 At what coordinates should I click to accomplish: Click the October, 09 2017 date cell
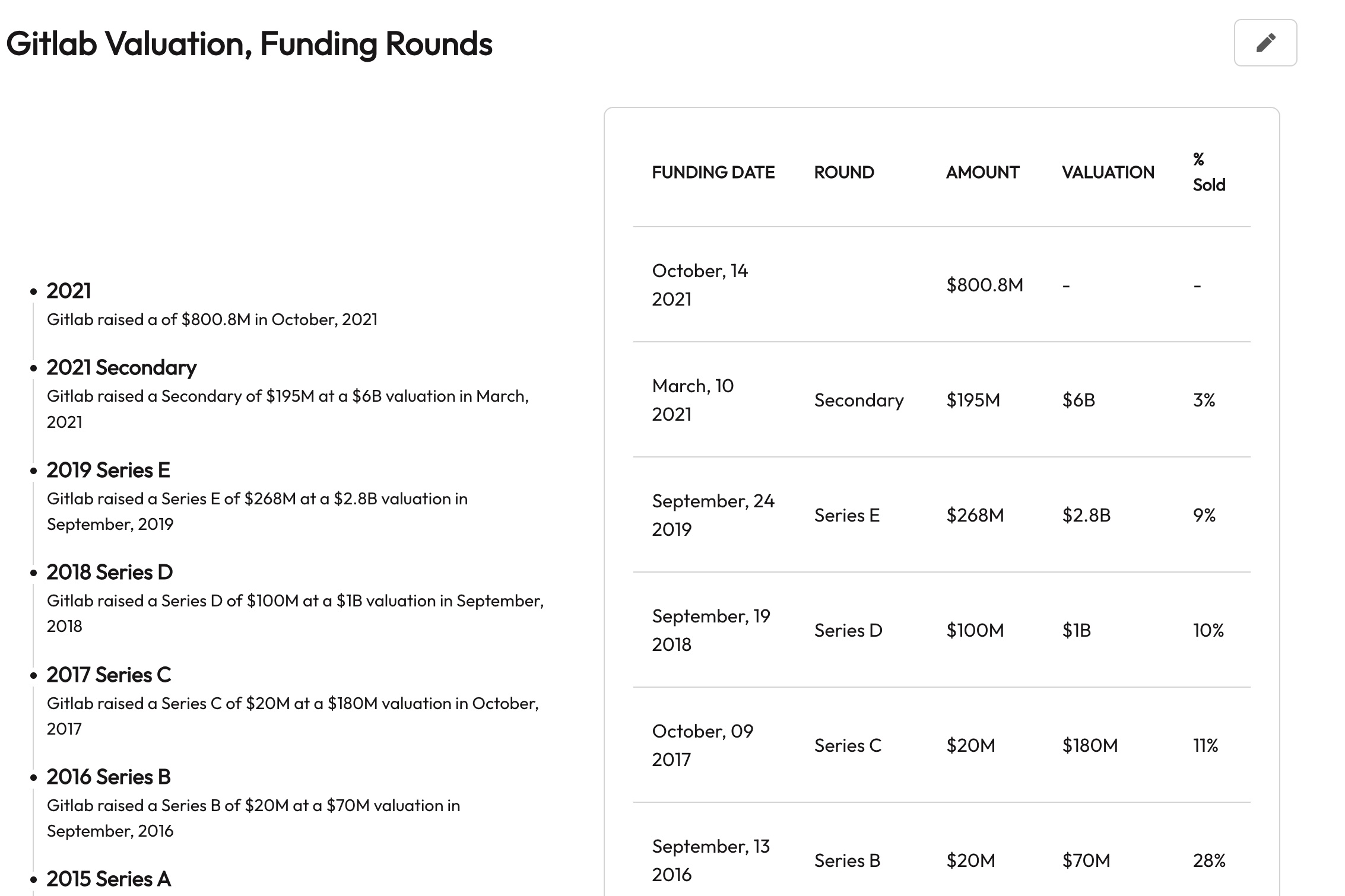click(x=703, y=745)
